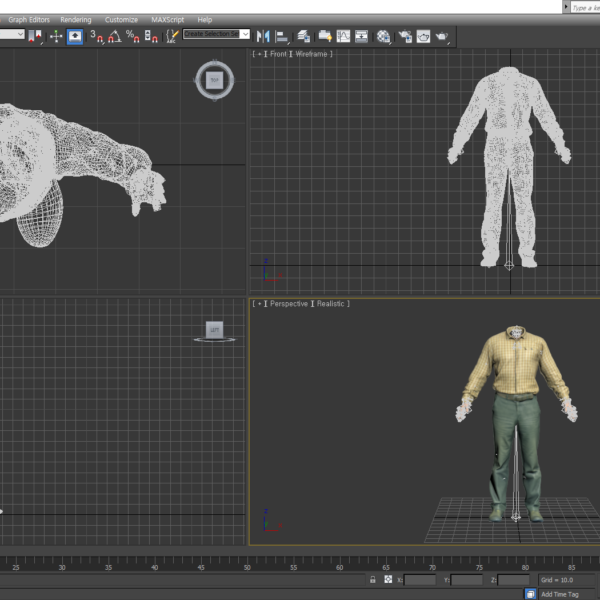The width and height of the screenshot is (600, 600).
Task: Open the Front viewport plus menu
Action: [x=258, y=54]
